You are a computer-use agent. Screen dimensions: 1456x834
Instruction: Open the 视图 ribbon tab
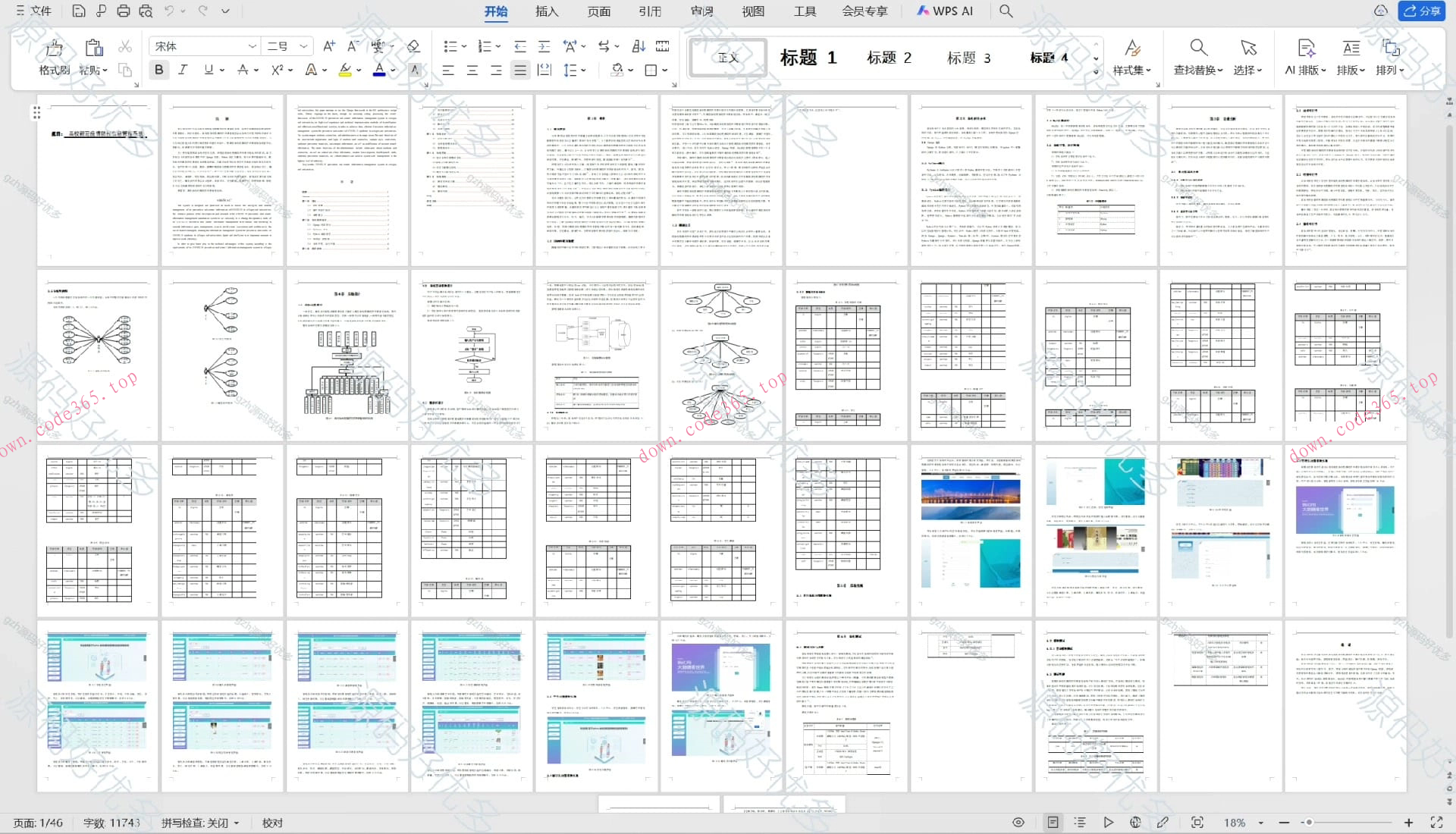tap(752, 11)
